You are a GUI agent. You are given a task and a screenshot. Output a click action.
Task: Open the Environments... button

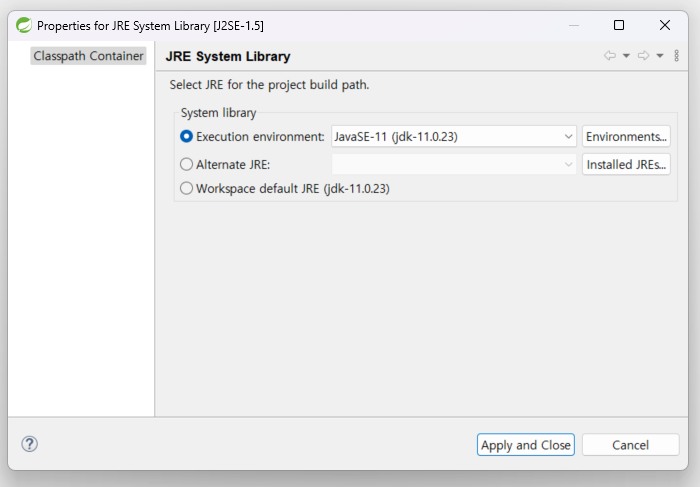(x=626, y=136)
